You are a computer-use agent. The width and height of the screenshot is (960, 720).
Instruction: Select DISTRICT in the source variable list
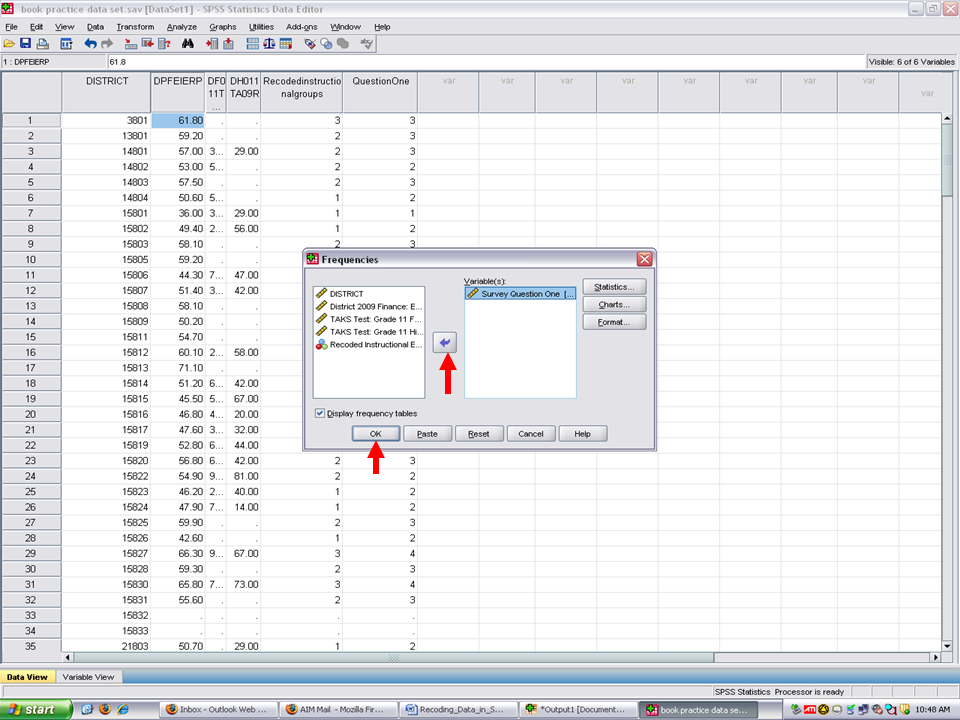[346, 294]
